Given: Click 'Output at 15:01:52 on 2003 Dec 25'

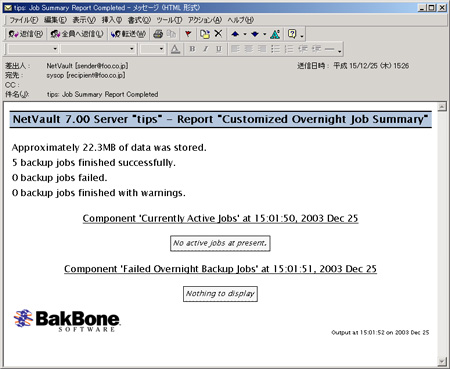Looking at the screenshot, I should pyautogui.click(x=380, y=332).
